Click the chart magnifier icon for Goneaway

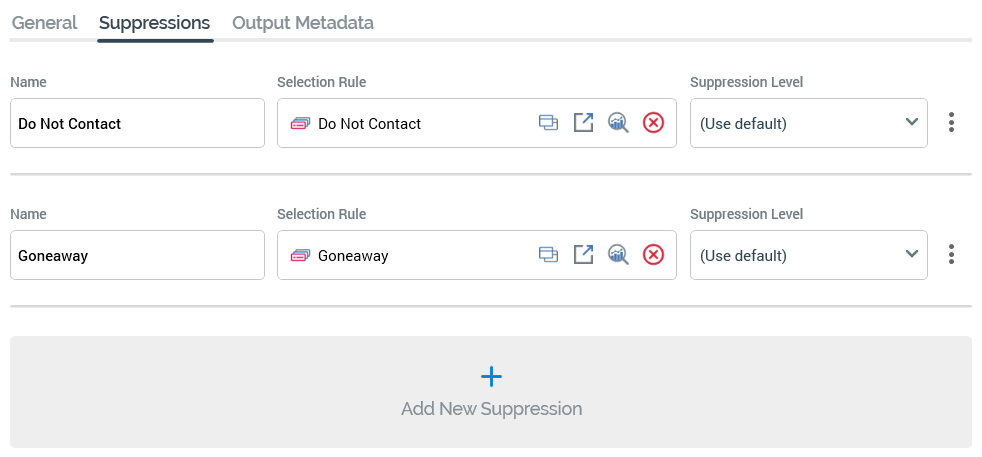click(618, 255)
